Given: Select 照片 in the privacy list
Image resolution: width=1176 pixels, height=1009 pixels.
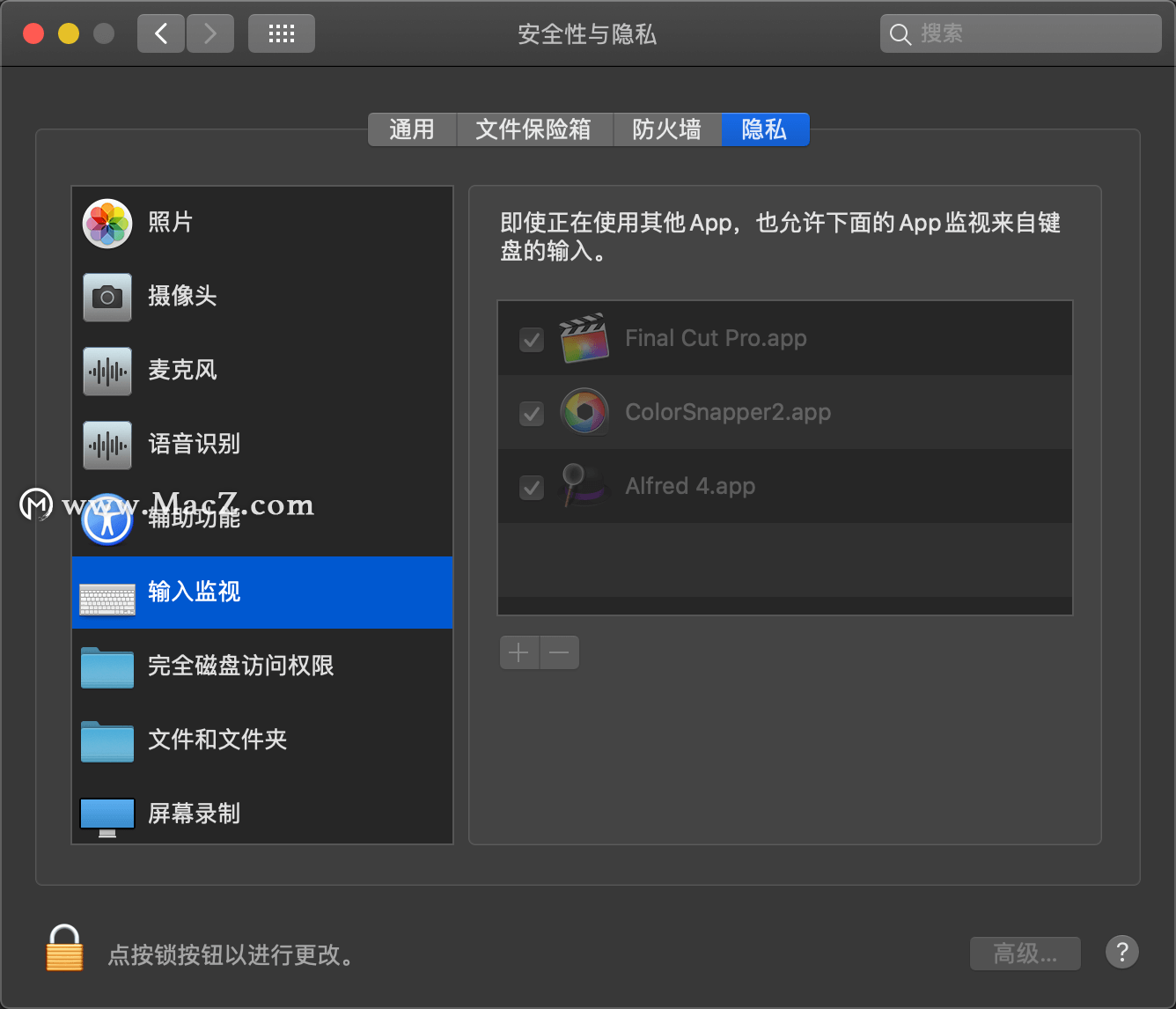Looking at the screenshot, I should pos(262,223).
